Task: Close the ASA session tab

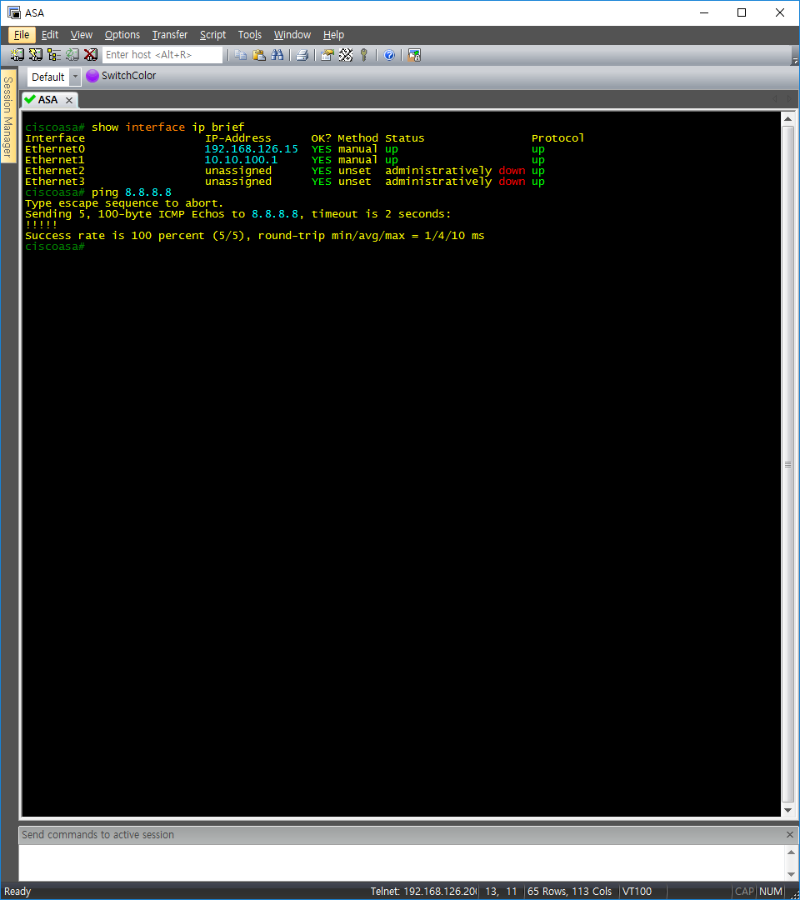Action: pos(69,100)
